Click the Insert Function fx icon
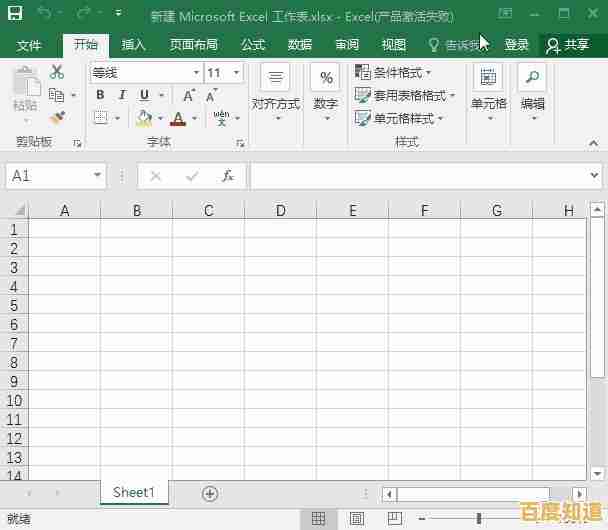This screenshot has width=608, height=530. 227,176
